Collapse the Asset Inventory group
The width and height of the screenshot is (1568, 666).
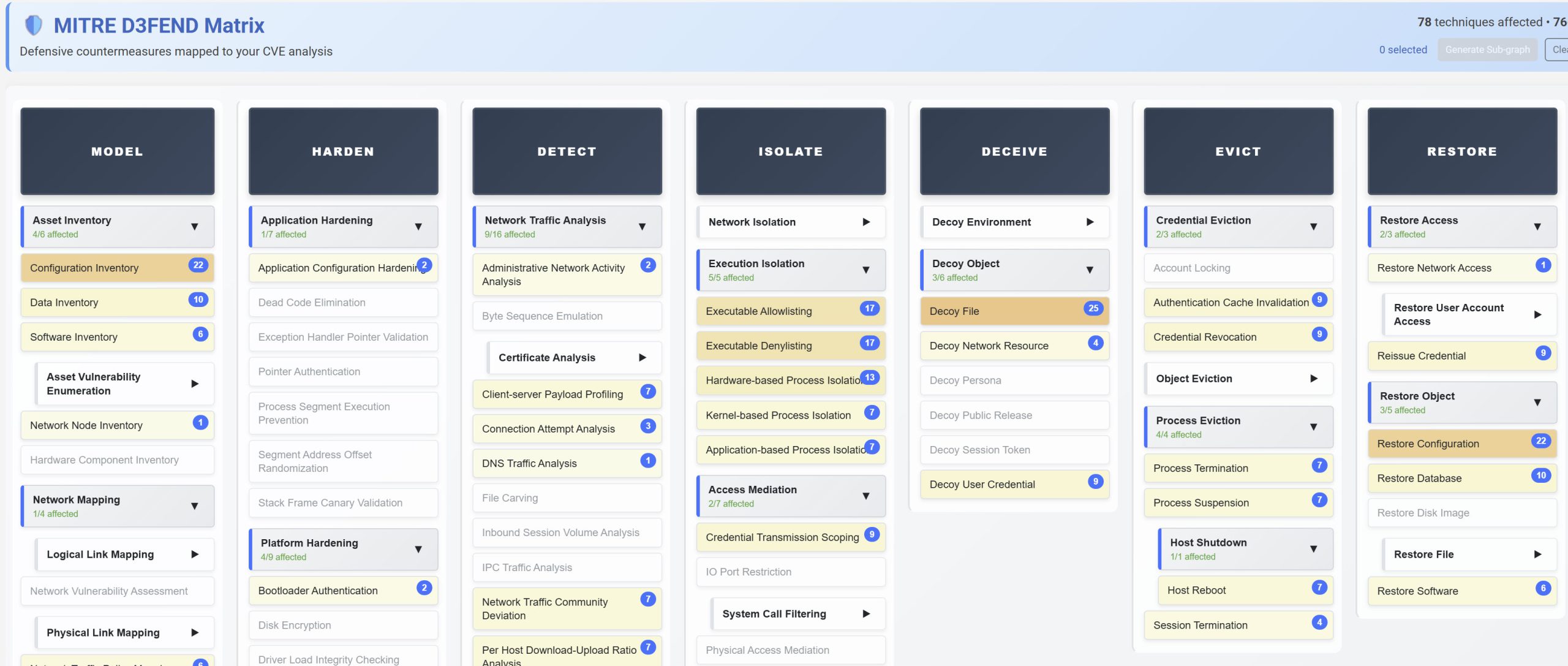coord(118,227)
